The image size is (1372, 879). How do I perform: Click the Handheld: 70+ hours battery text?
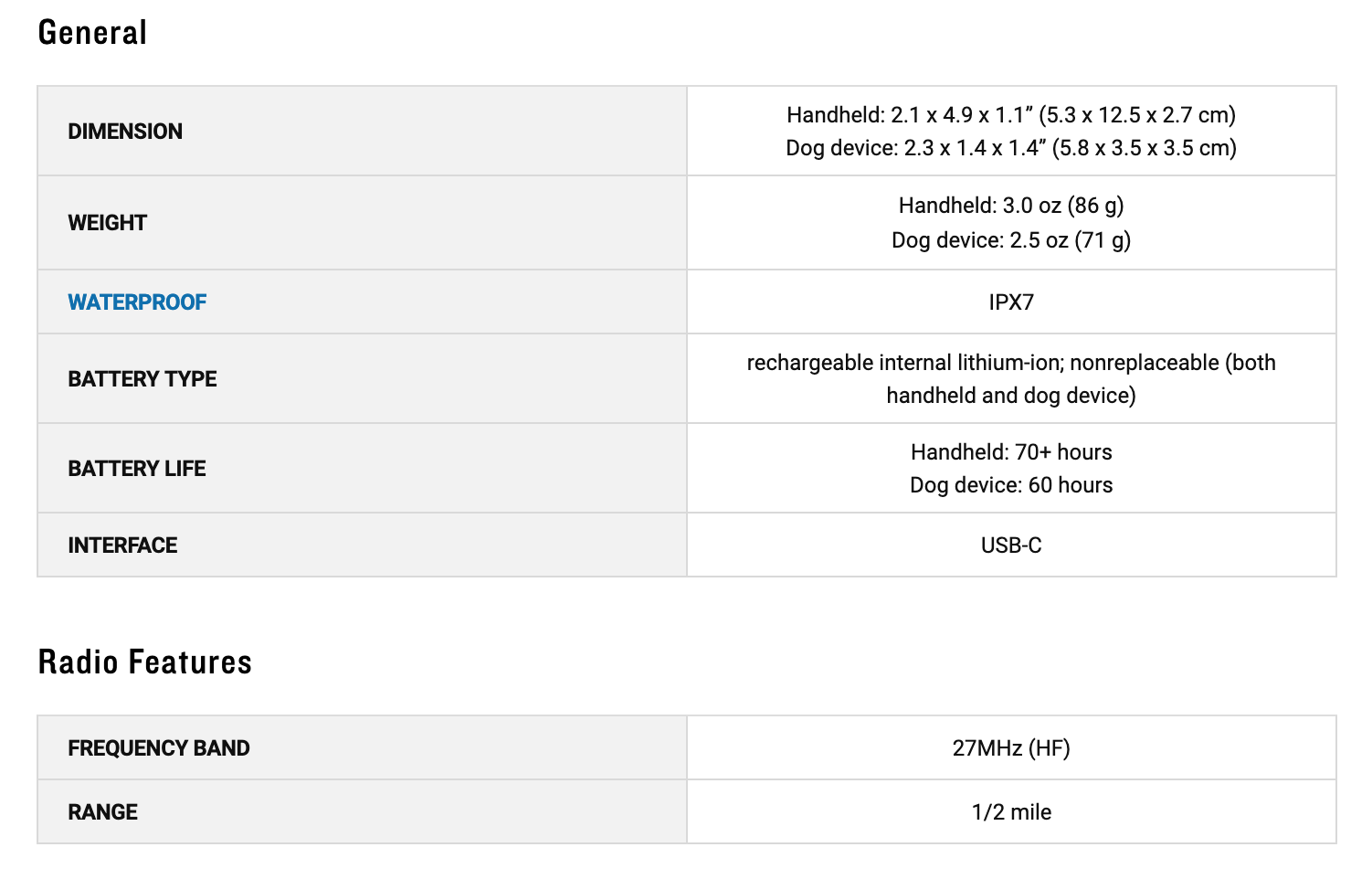(1011, 452)
